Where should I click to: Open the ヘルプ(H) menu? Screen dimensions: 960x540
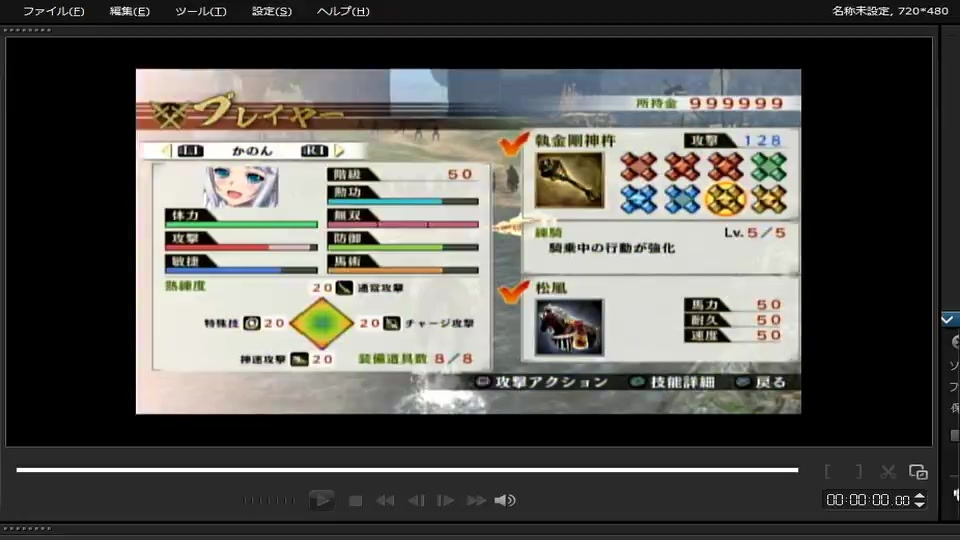click(x=343, y=11)
